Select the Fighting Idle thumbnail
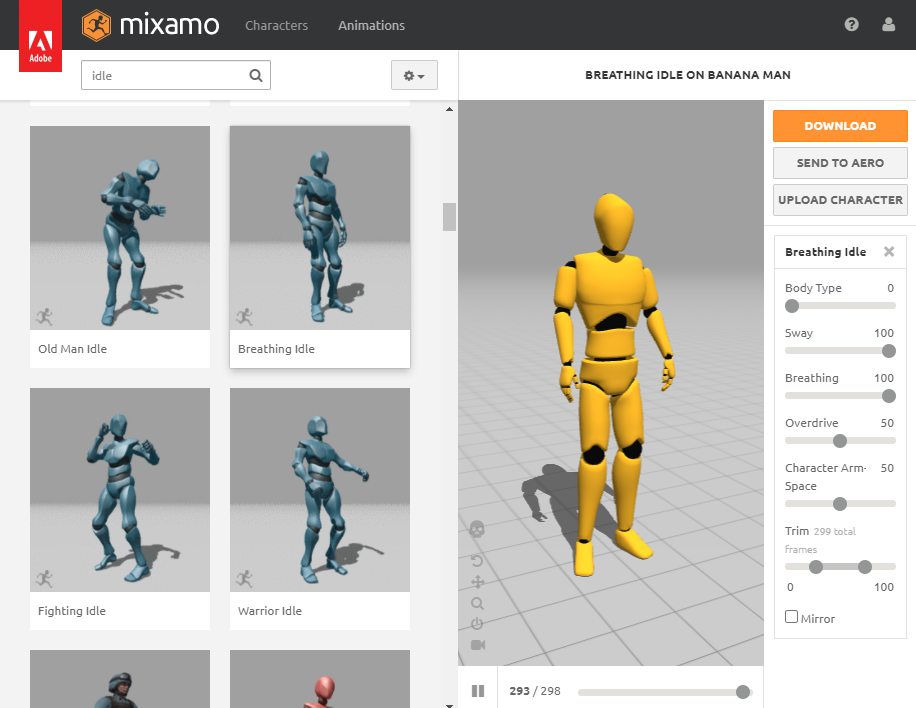Screen dimensions: 916x708 pos(120,490)
